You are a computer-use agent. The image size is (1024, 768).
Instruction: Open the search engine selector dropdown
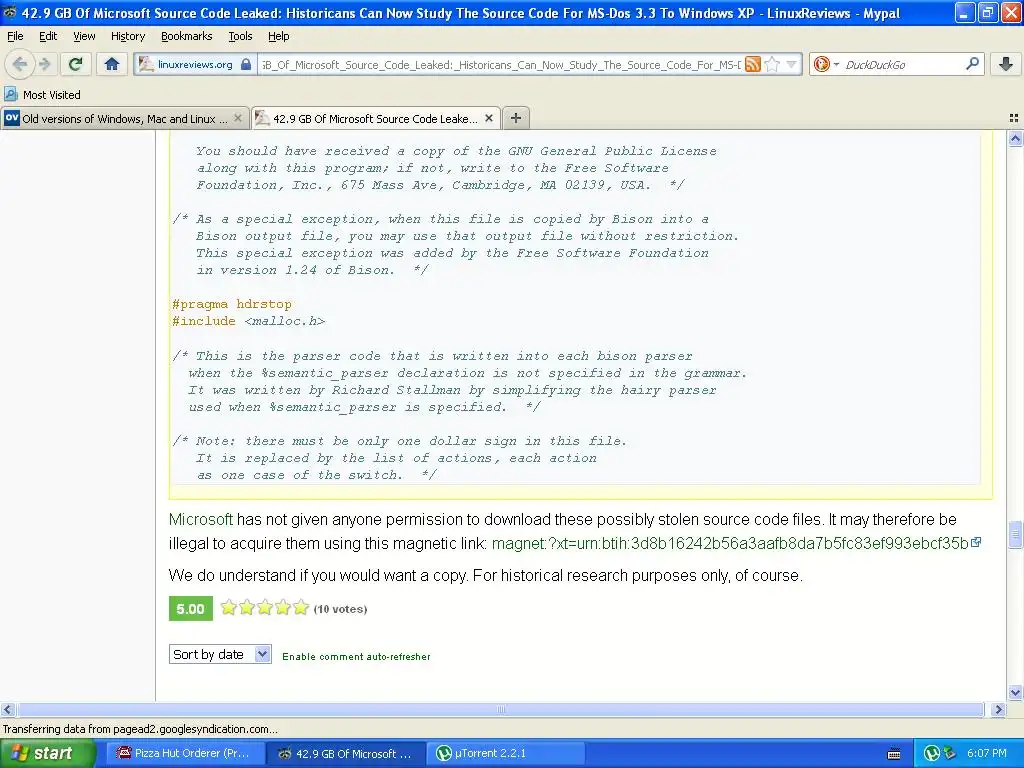click(x=826, y=64)
